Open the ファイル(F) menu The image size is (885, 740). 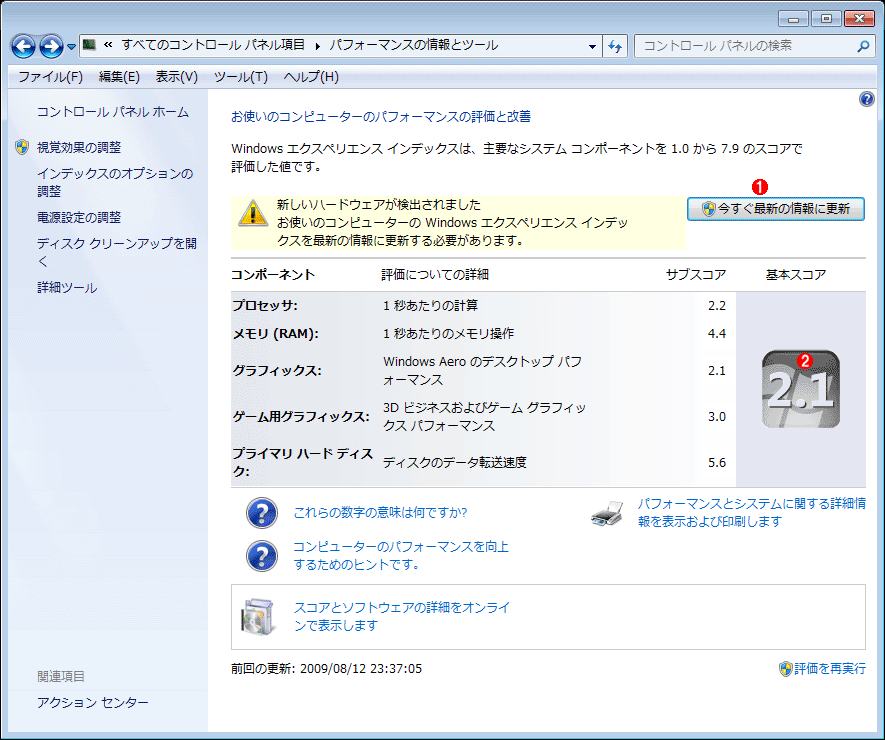tap(51, 77)
